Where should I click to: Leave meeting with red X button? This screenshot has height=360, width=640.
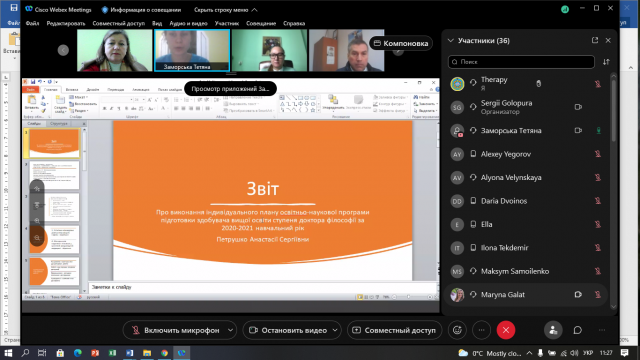pos(506,330)
